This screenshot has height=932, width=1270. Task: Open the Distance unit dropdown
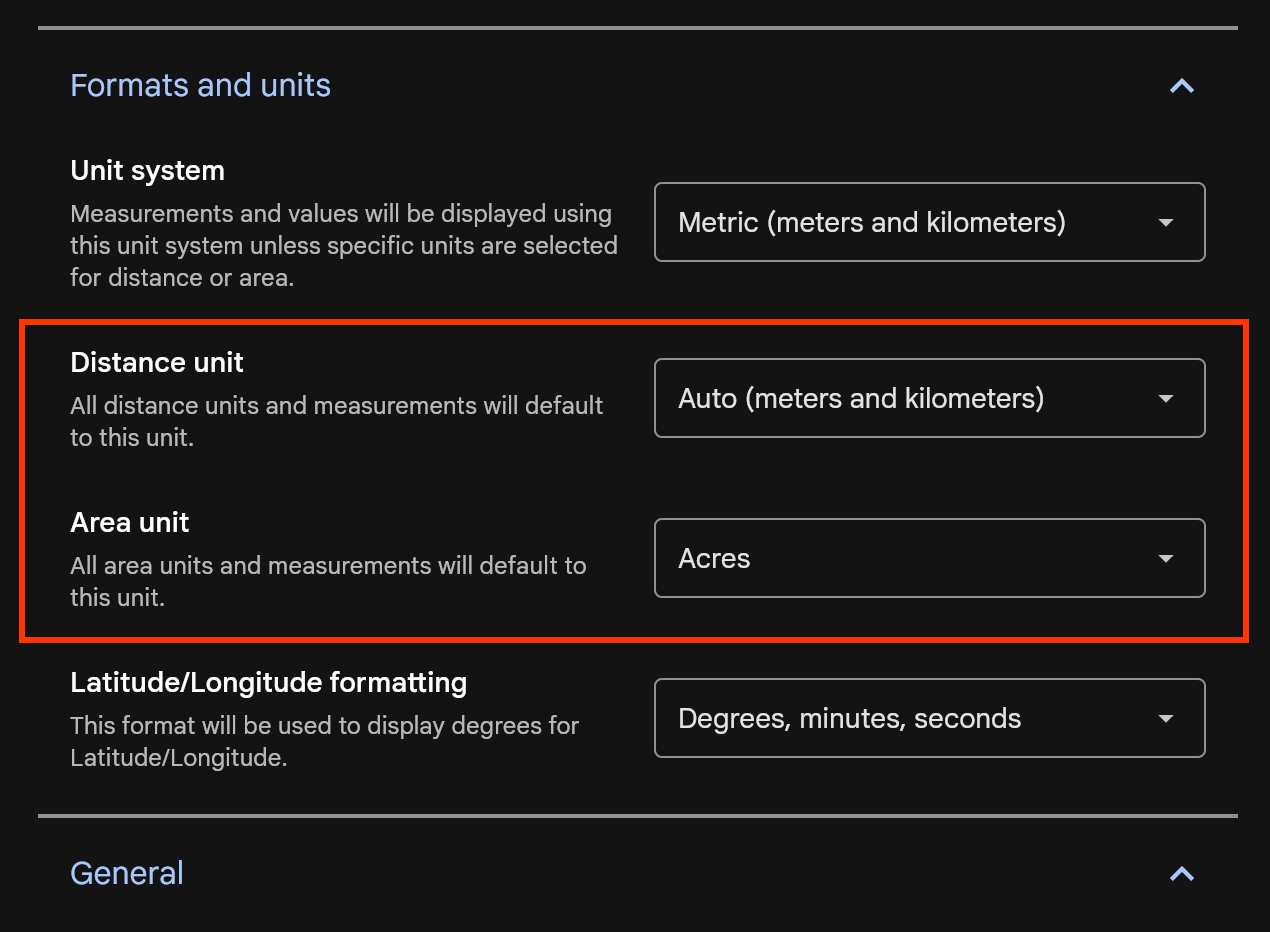(930, 398)
